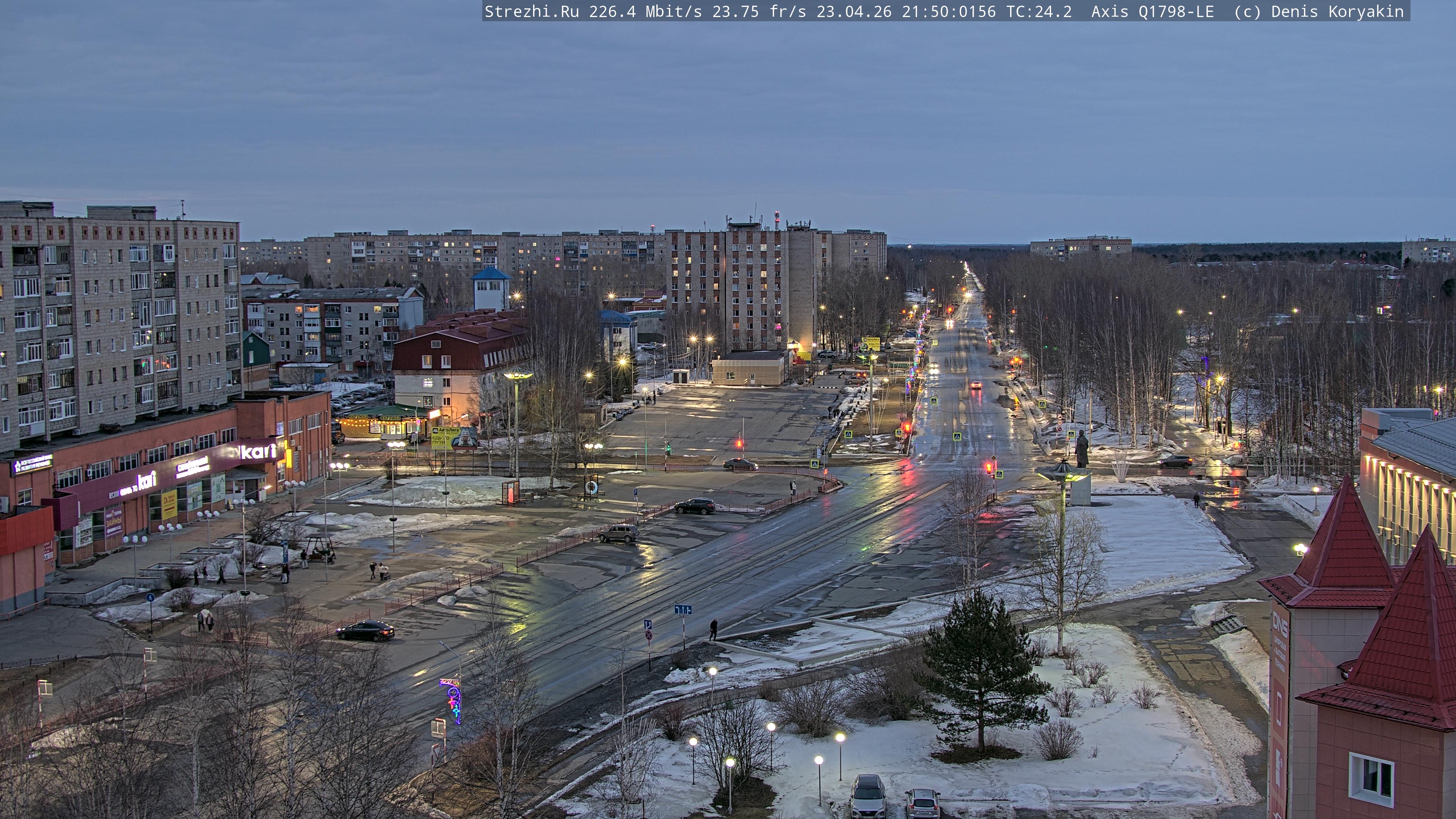Click the blue lane-direction arrows road sign
Image resolution: width=1456 pixels, height=819 pixels.
683,609
